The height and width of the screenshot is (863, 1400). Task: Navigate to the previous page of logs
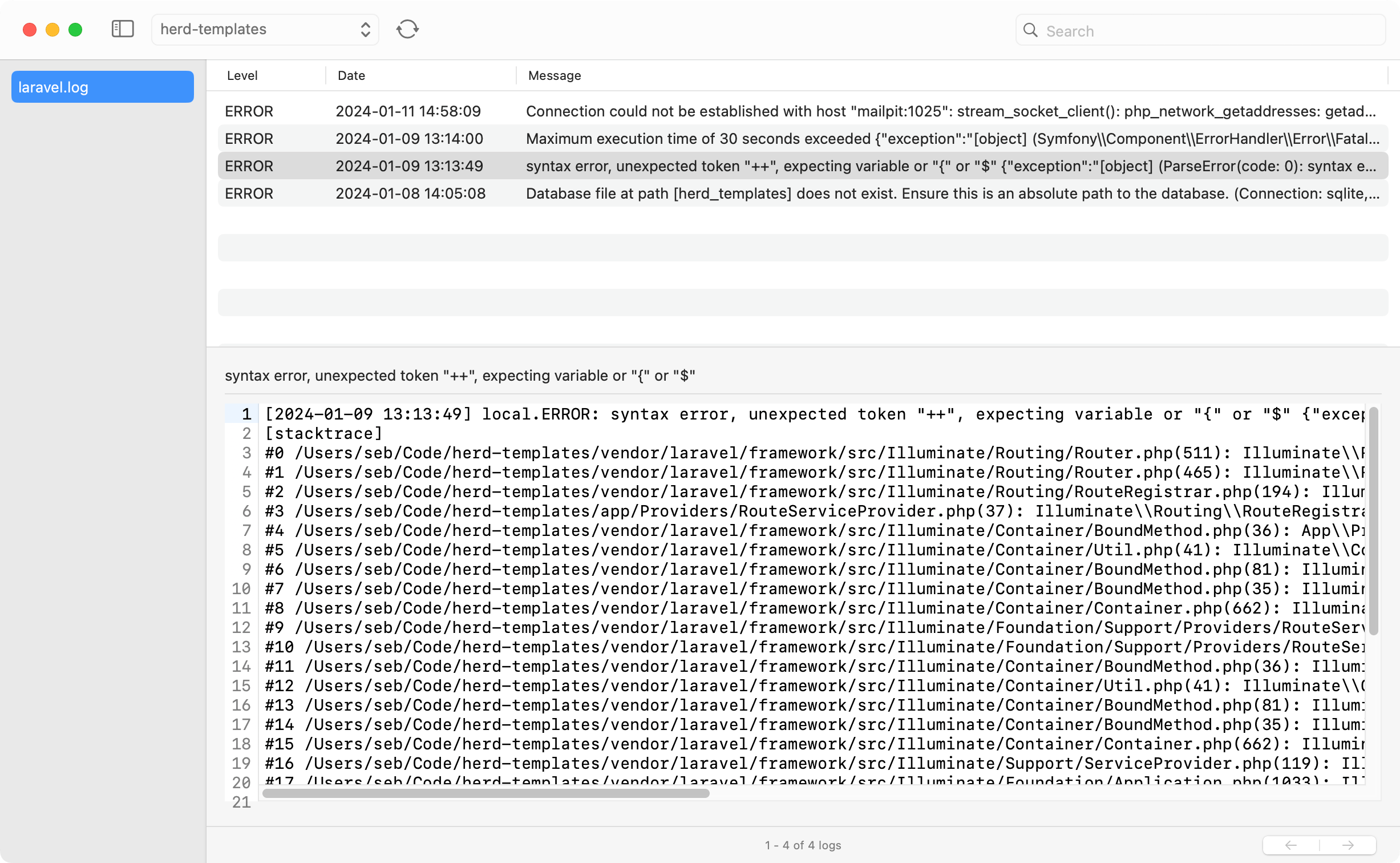pyautogui.click(x=1292, y=845)
